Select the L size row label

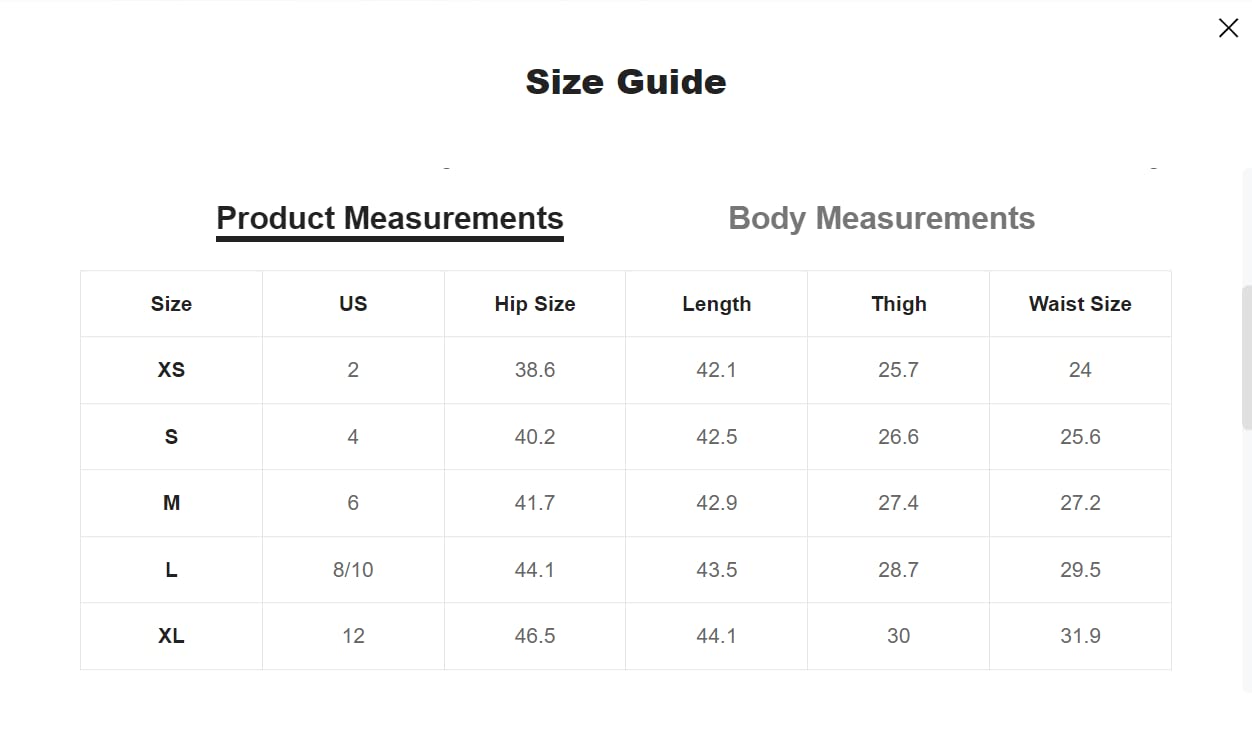coord(171,570)
